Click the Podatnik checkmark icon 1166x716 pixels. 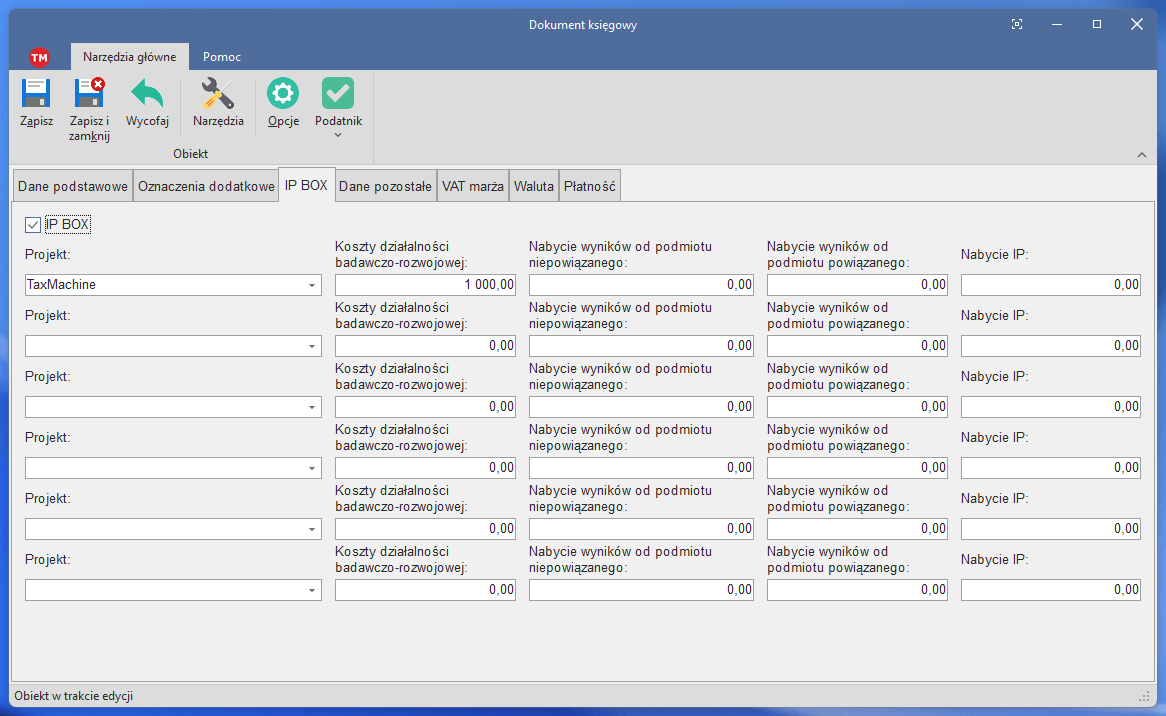pos(338,94)
